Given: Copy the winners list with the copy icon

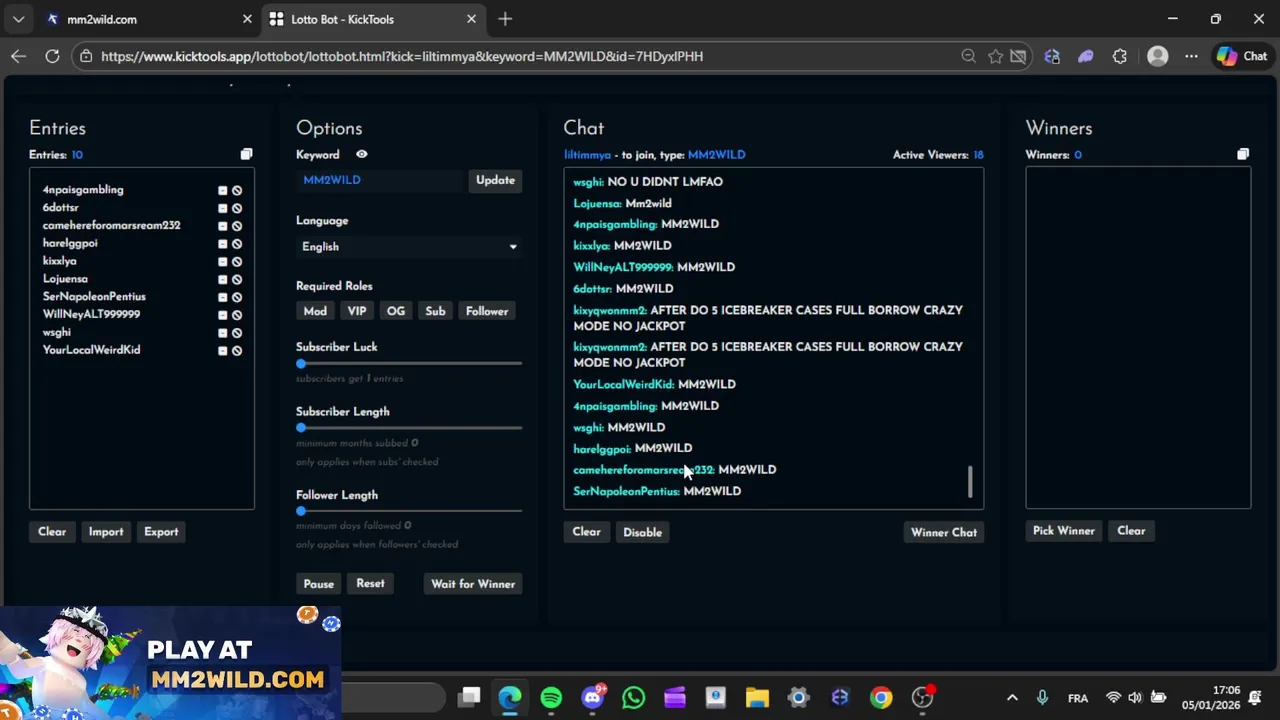Looking at the screenshot, I should [x=1243, y=154].
